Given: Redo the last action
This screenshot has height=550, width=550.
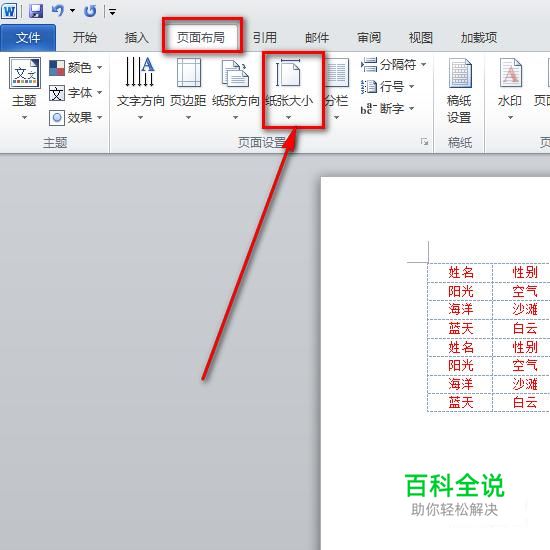Looking at the screenshot, I should coord(90,11).
